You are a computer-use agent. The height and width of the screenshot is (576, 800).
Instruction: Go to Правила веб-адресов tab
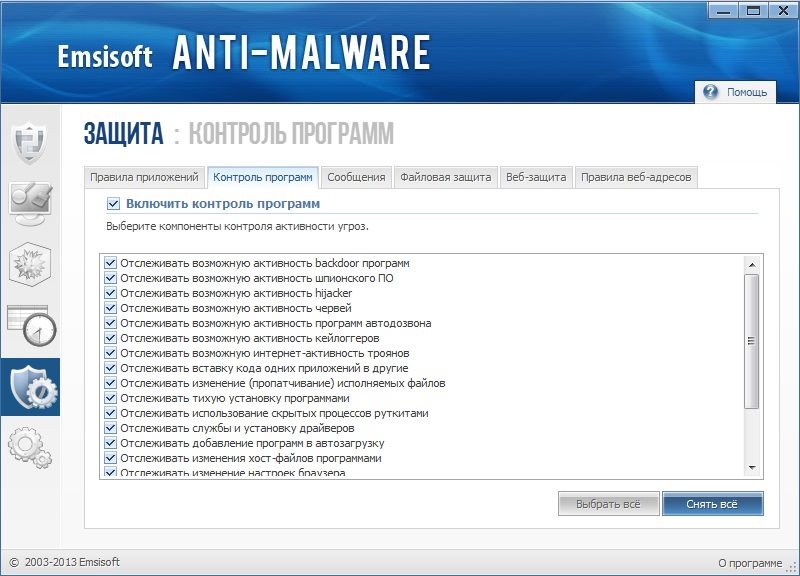coord(636,178)
